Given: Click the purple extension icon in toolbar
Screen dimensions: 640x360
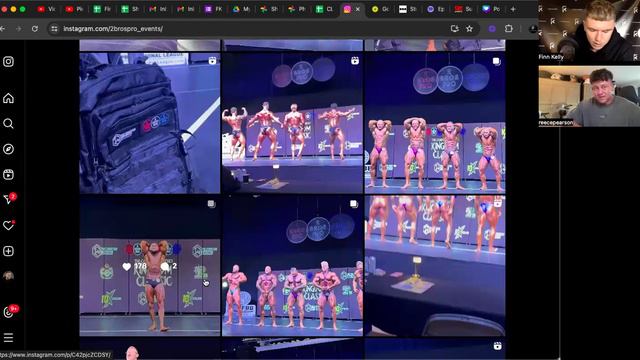Looking at the screenshot, I should click(x=492, y=29).
